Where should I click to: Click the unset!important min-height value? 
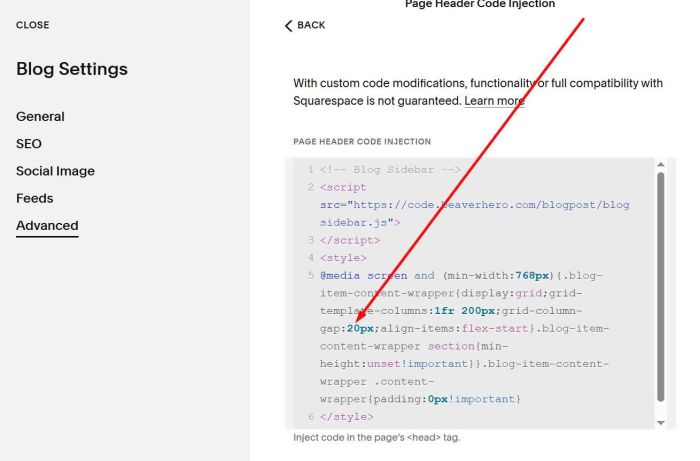coord(417,364)
